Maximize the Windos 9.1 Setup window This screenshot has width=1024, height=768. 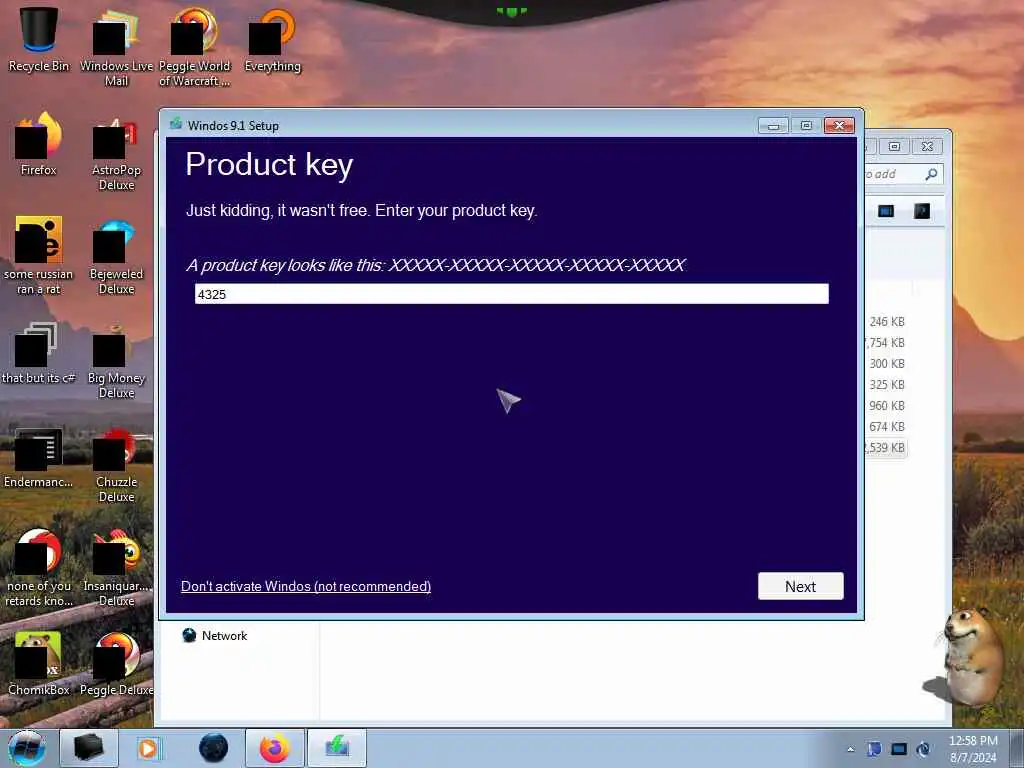[x=807, y=125]
